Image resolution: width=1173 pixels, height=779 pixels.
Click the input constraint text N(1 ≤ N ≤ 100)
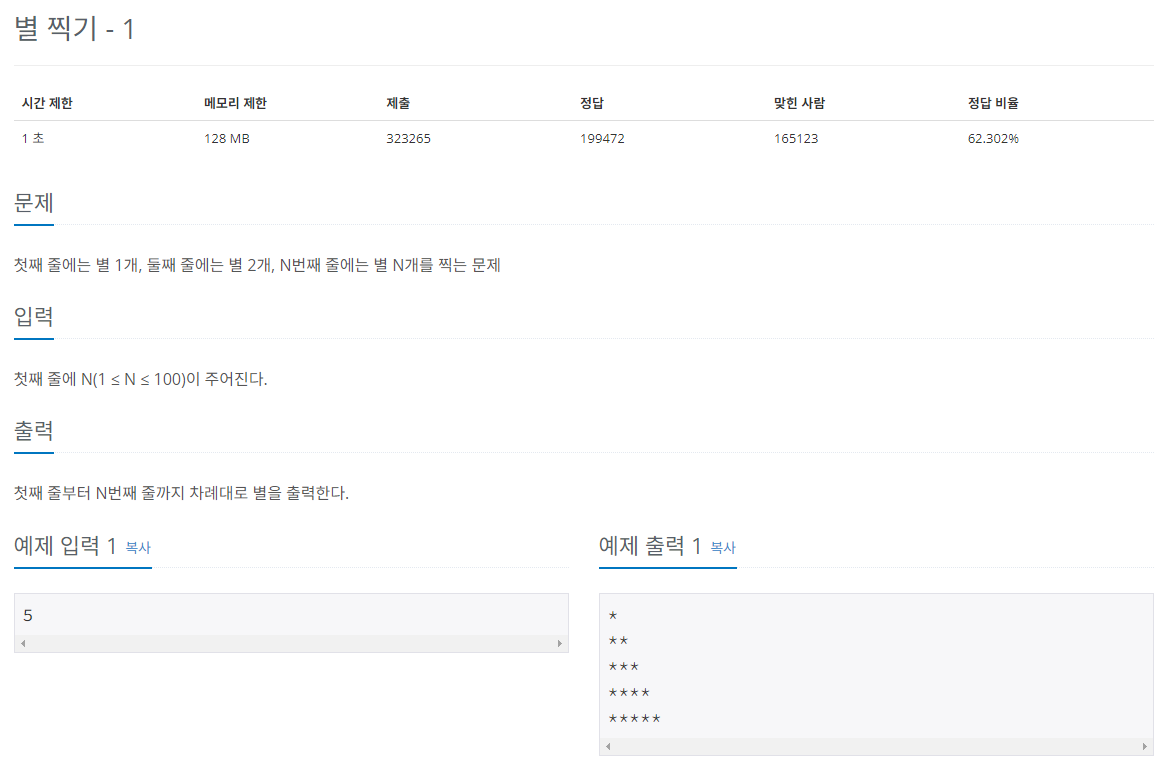point(133,379)
